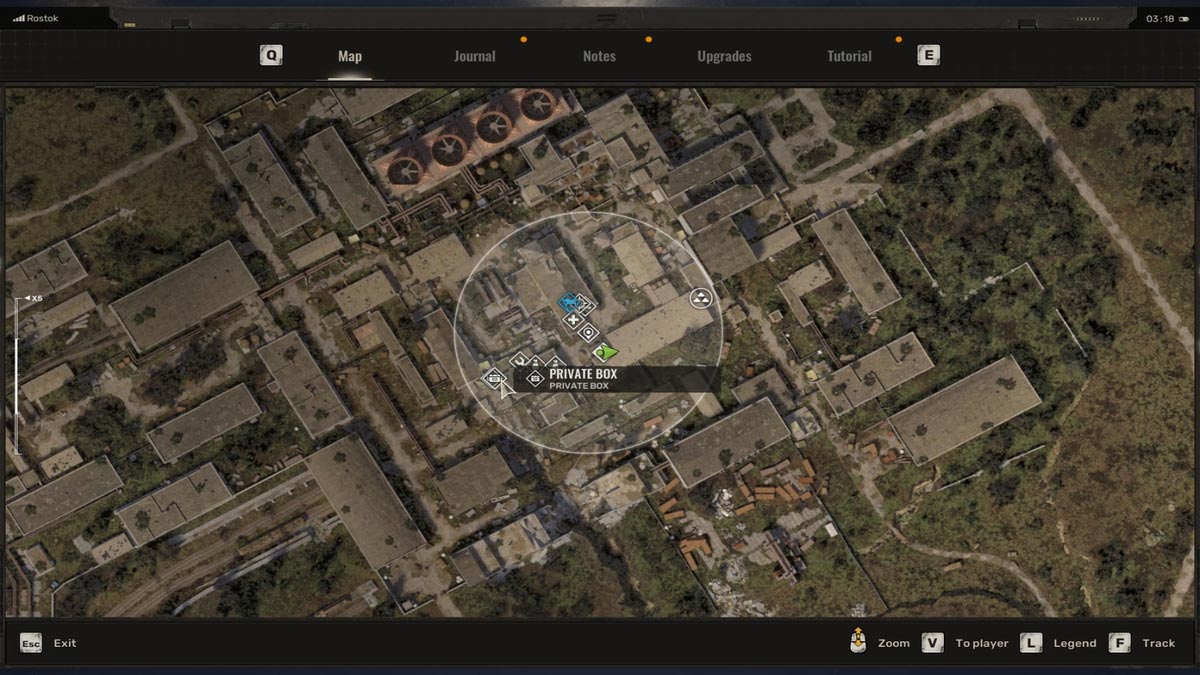Viewport: 1200px width, 675px height.
Task: Click the green objective arrow marker
Action: click(606, 352)
